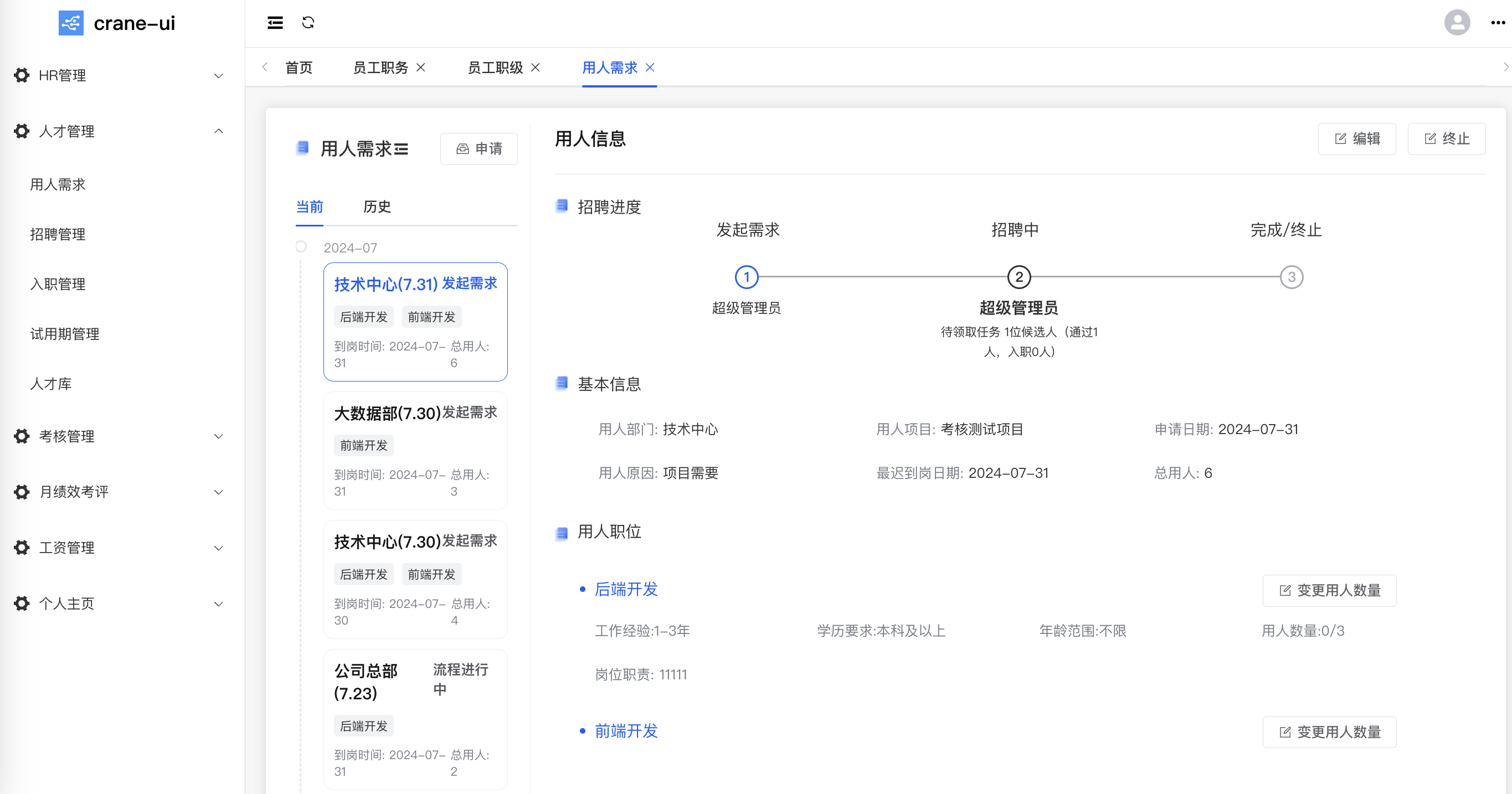The image size is (1512, 794).
Task: Collapse the 人才管理 menu chevron
Action: [218, 131]
